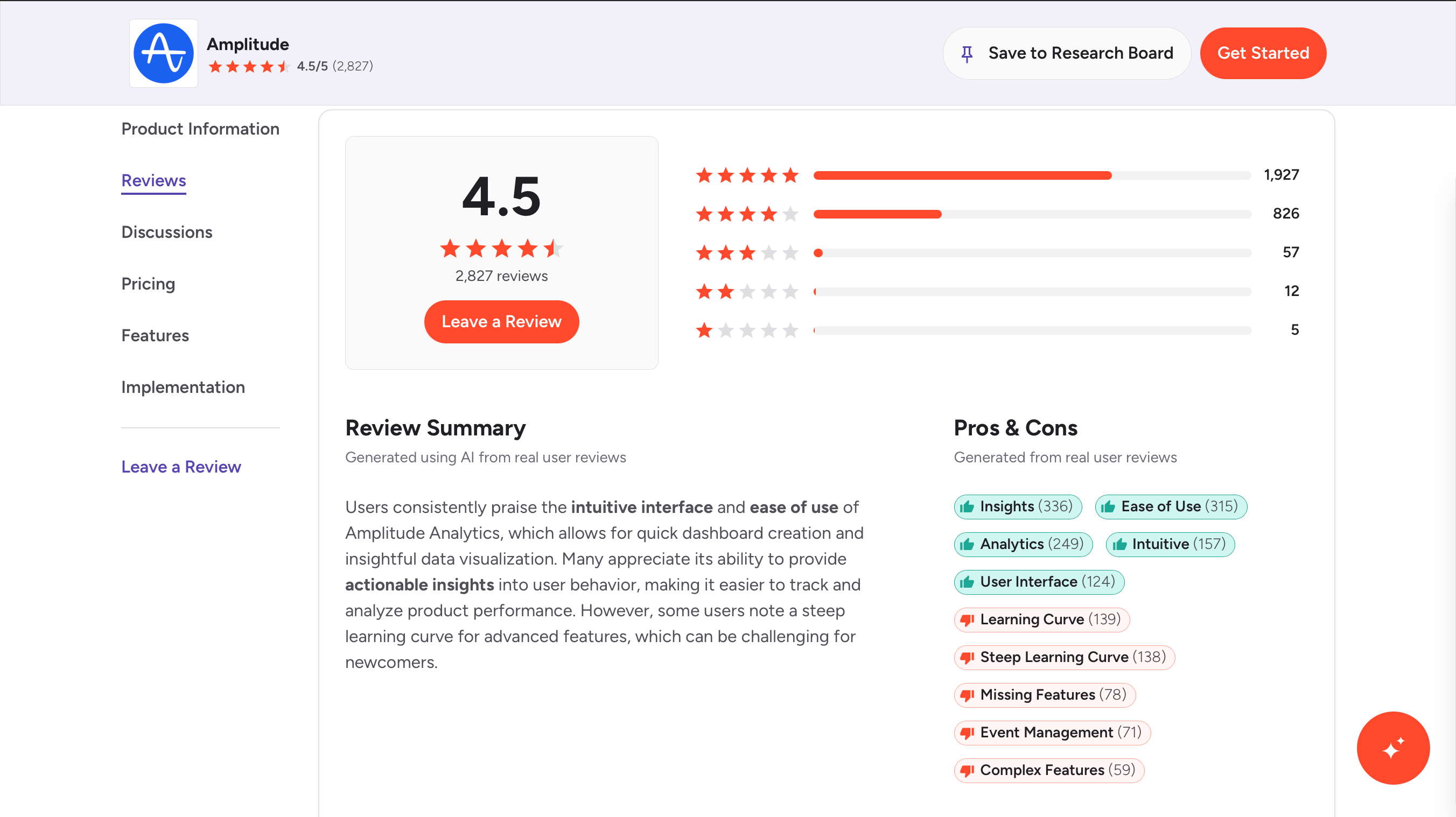Click the Amplitude logo icon
Screen dimensions: 1456x817
tap(163, 53)
